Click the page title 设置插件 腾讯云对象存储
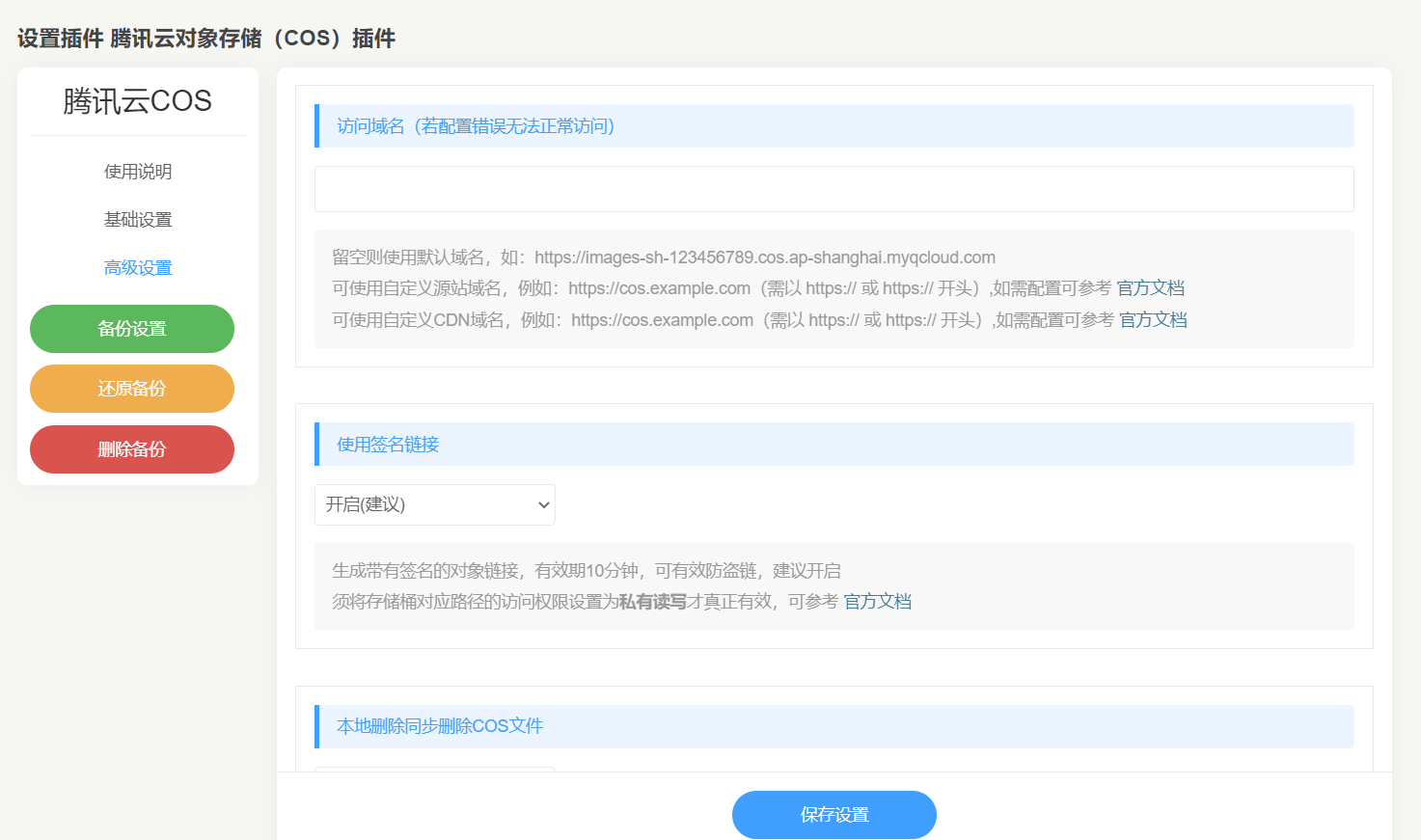1421x840 pixels. 206,39
